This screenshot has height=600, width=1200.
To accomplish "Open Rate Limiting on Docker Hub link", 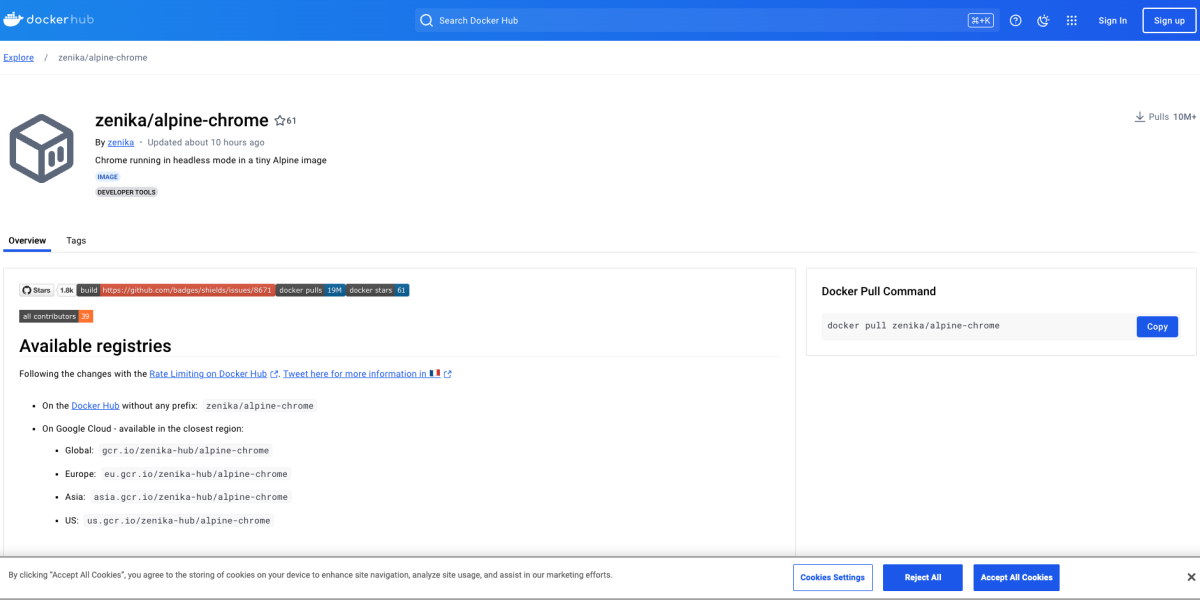I will 207,373.
